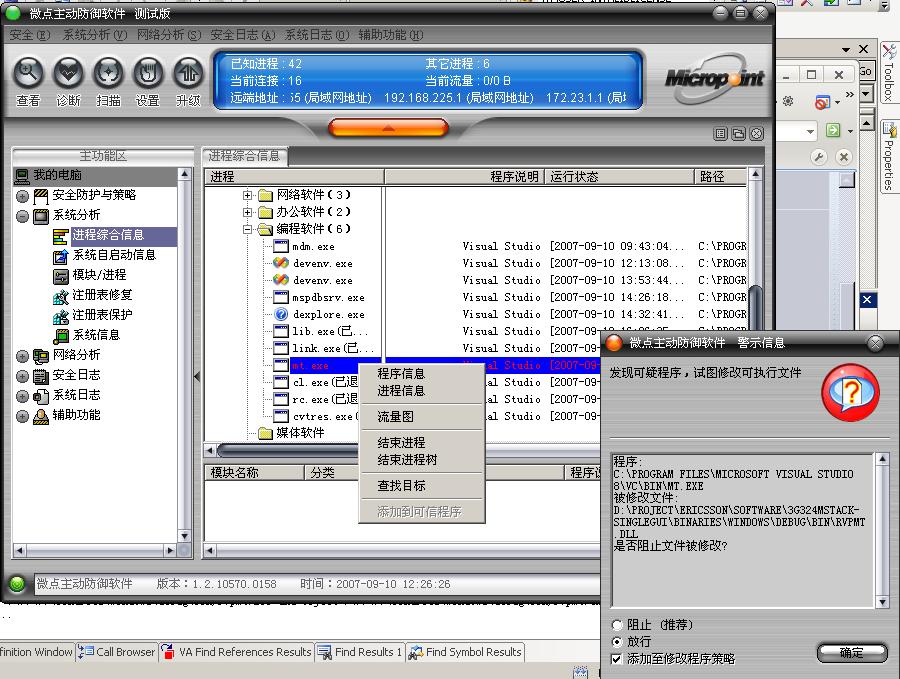Switch to Find Symbol Results tab
The width and height of the screenshot is (900, 679).
click(x=465, y=652)
